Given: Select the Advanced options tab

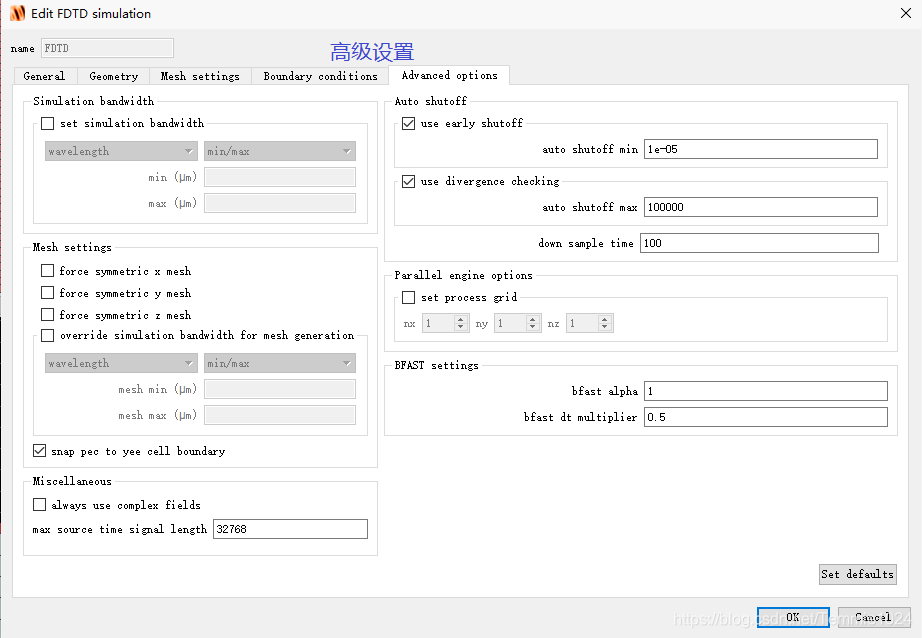Looking at the screenshot, I should click(449, 75).
